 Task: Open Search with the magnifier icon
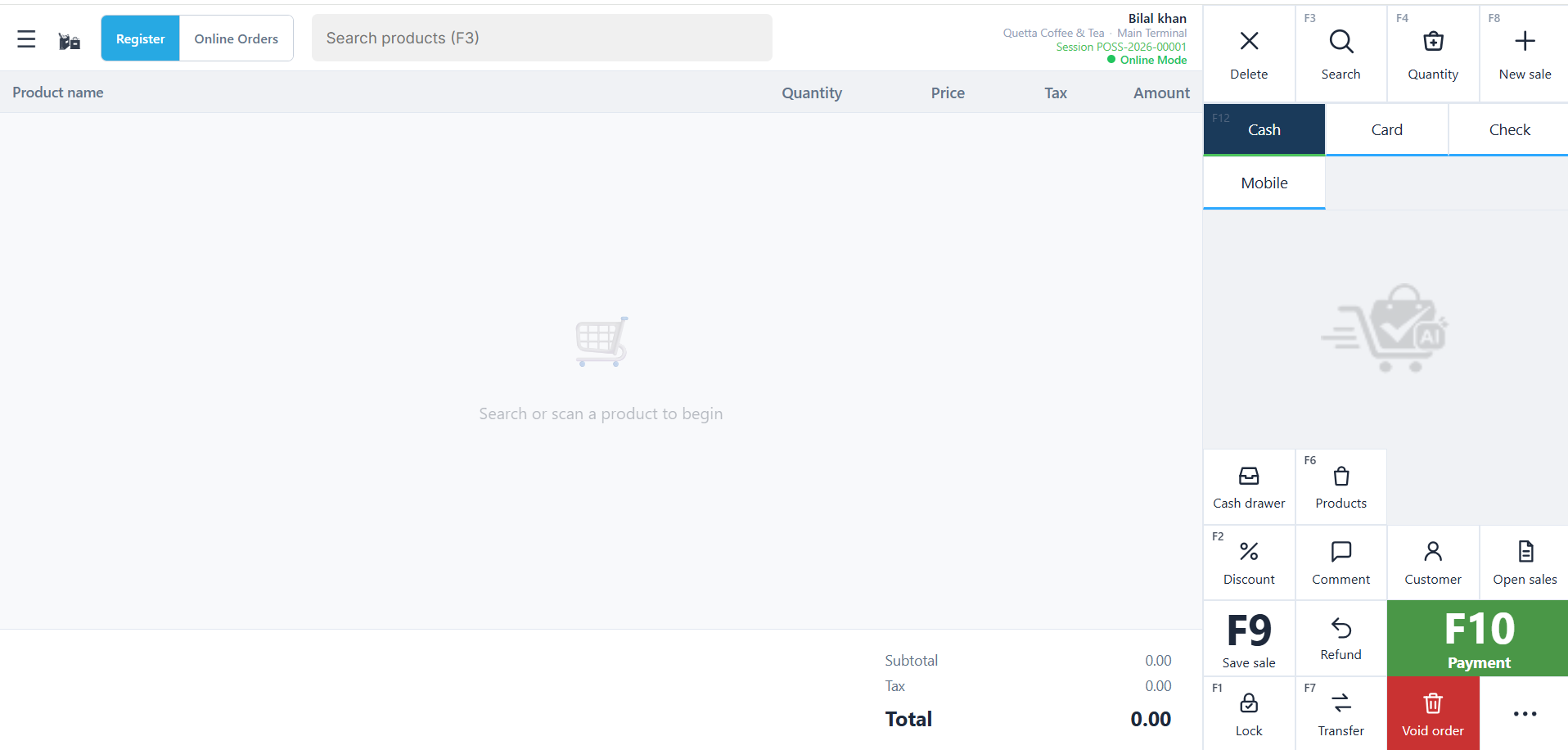[1340, 54]
